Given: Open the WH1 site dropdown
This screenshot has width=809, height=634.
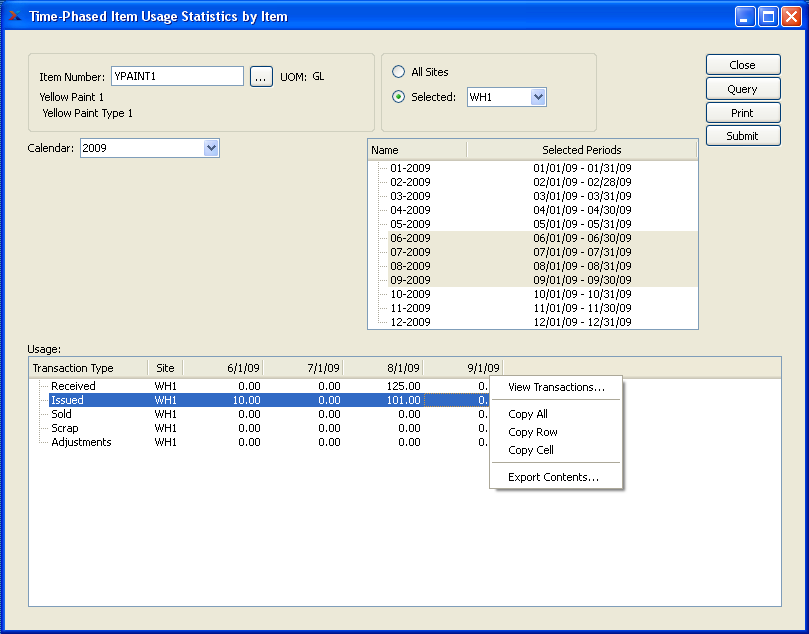Looking at the screenshot, I should [538, 97].
